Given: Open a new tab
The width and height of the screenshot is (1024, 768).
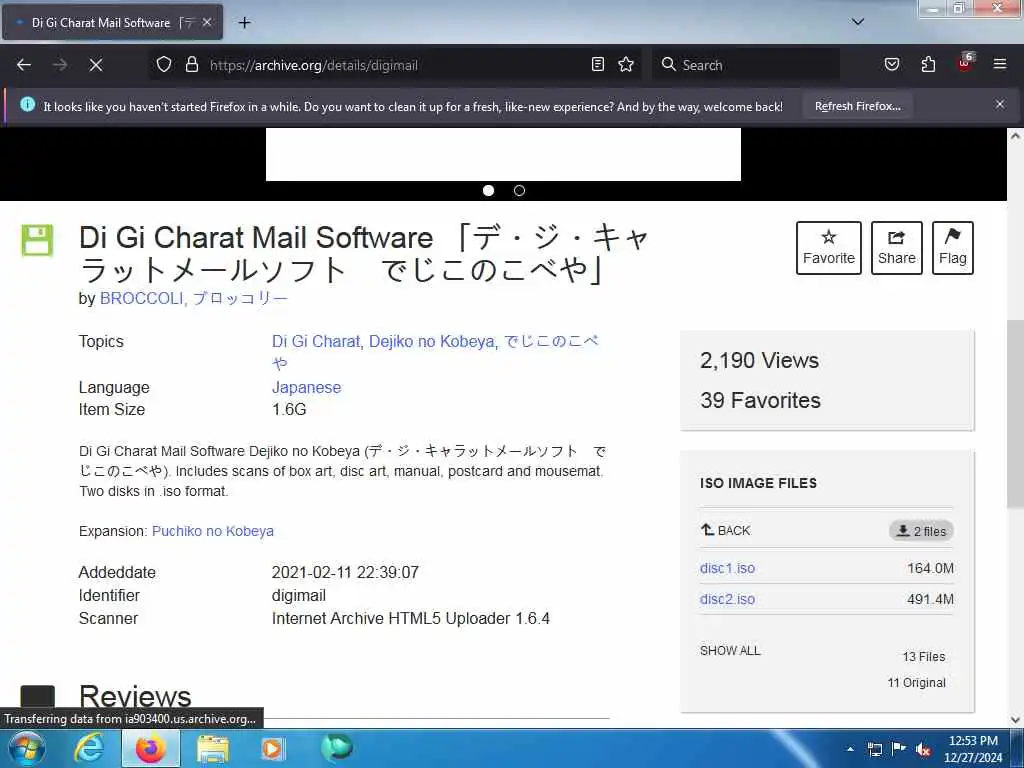Looking at the screenshot, I should [244, 23].
